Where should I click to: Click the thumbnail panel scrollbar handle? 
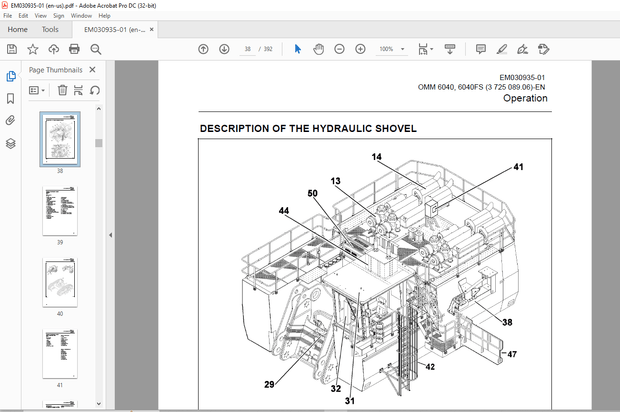pos(99,143)
